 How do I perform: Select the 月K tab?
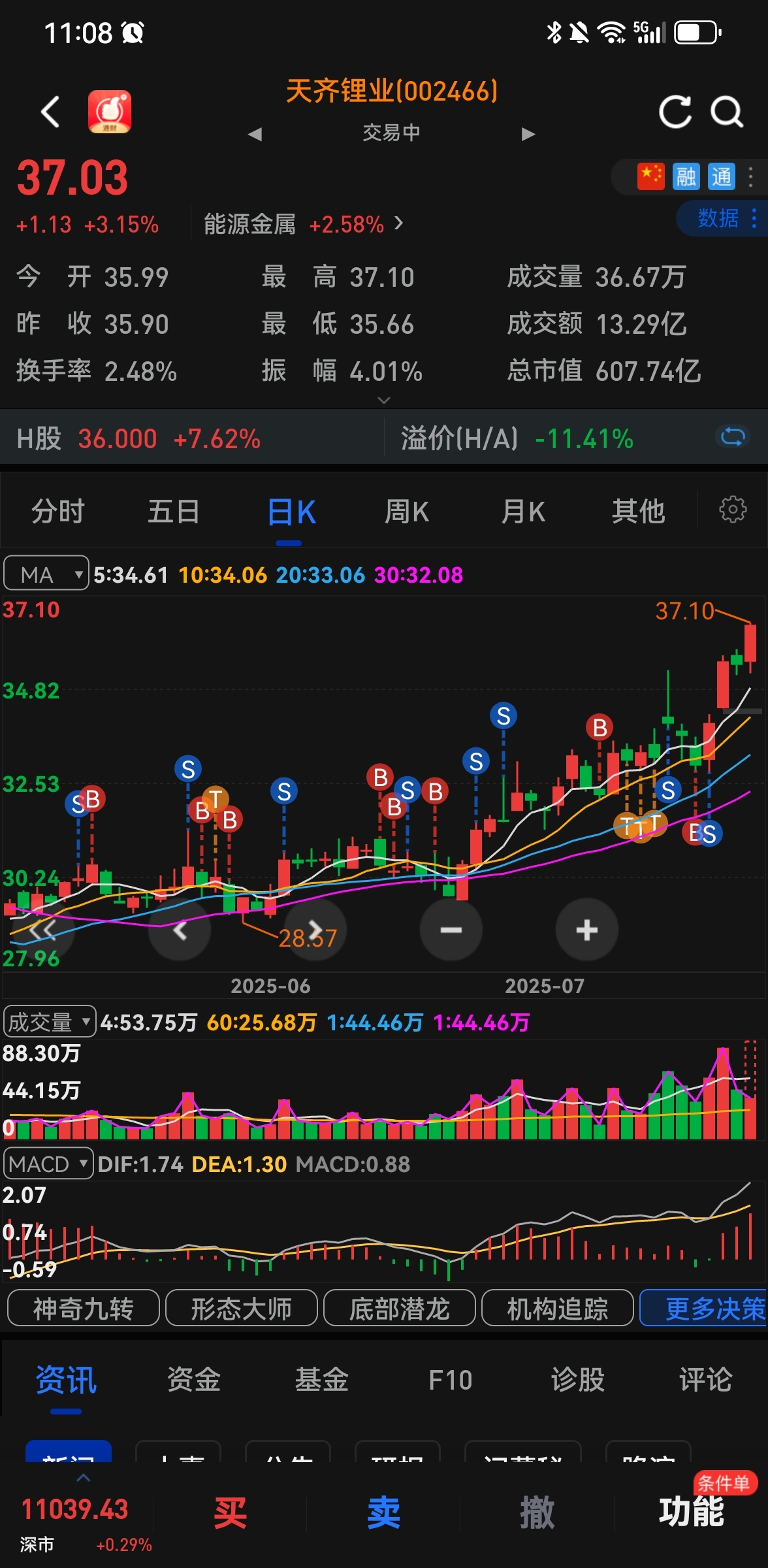(x=523, y=512)
